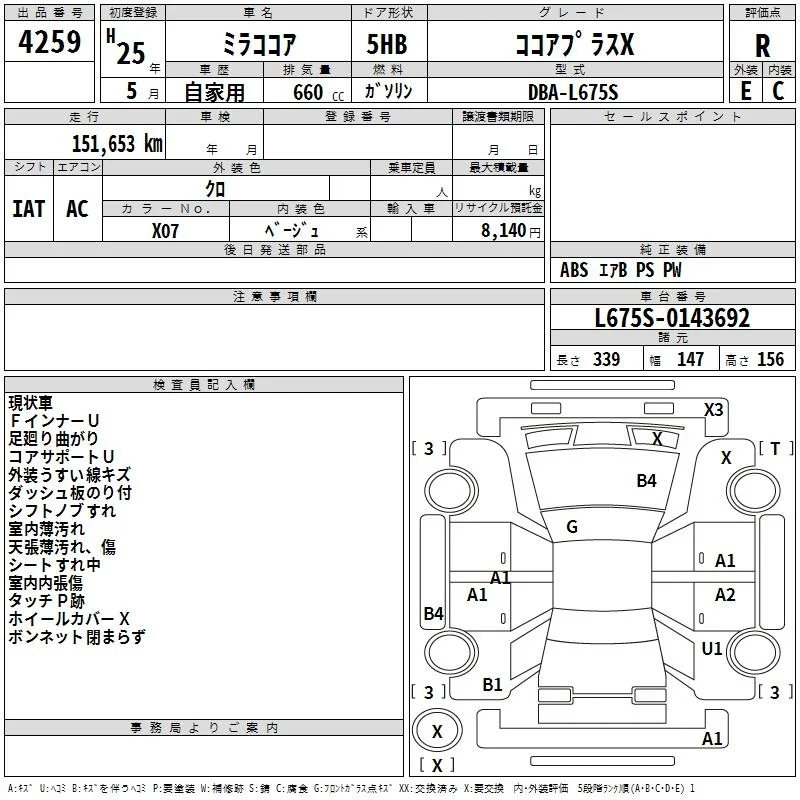
Task: Click the interior grade C cell
Action: (779, 91)
